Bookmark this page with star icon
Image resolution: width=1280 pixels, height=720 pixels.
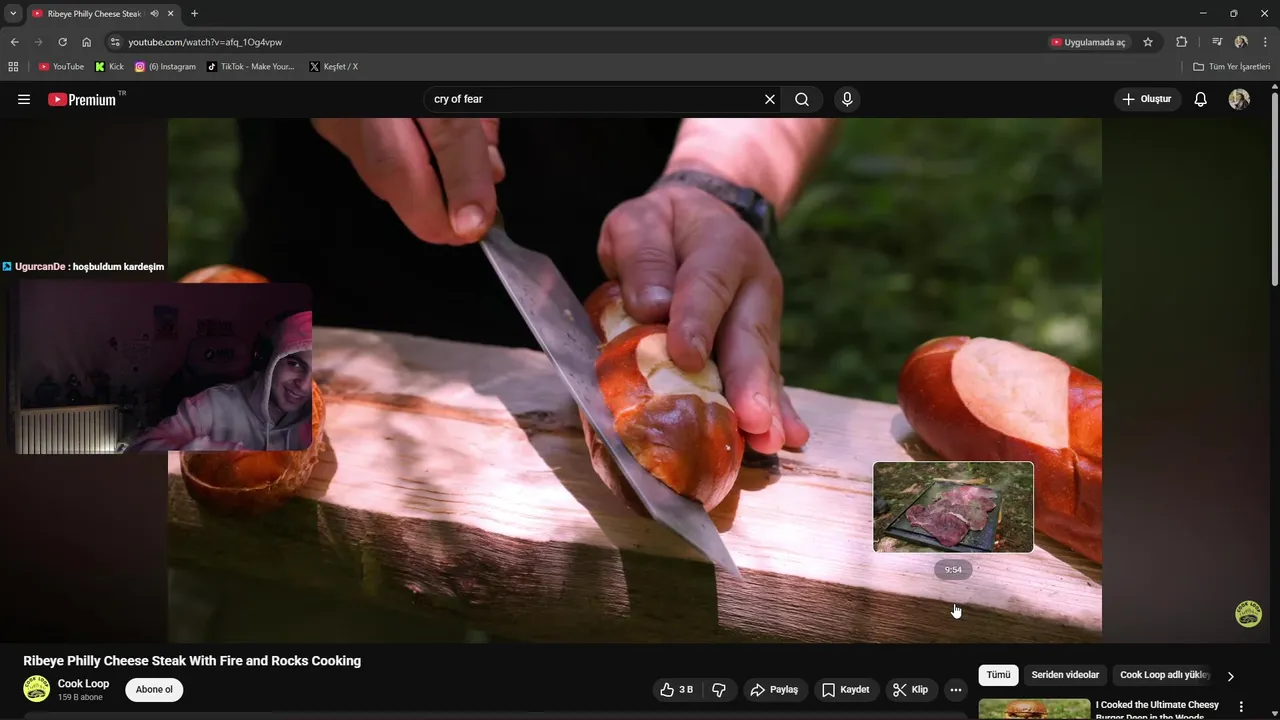click(x=1148, y=42)
